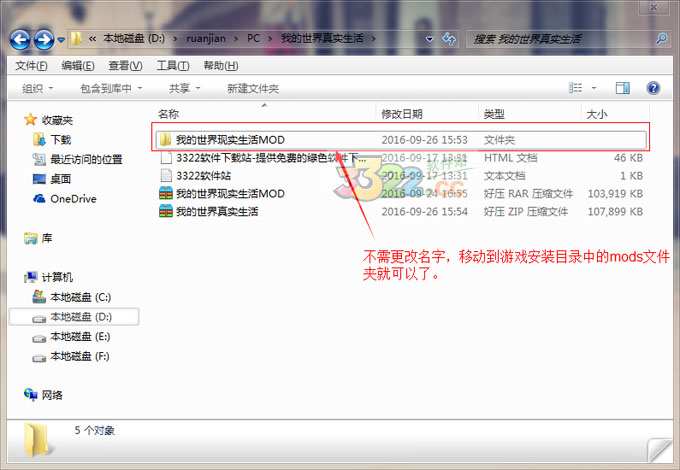Image resolution: width=680 pixels, height=470 pixels.
Task: Click the 107,899 KB size value
Action: 615,212
